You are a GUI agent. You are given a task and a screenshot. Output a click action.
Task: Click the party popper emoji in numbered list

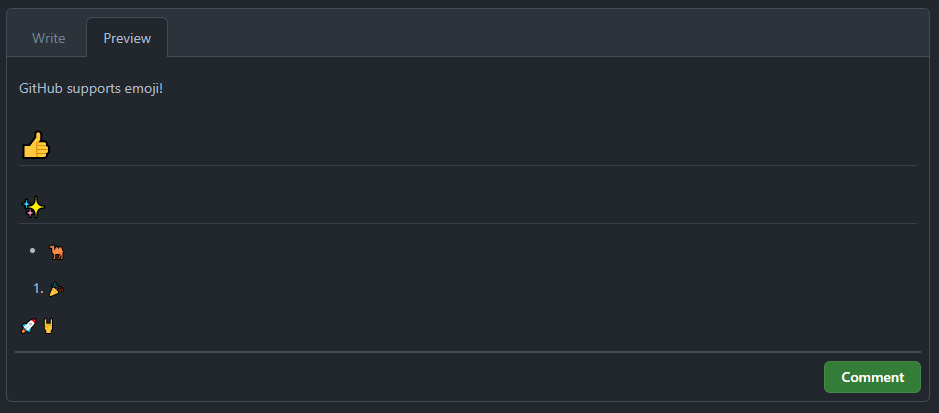click(x=56, y=289)
